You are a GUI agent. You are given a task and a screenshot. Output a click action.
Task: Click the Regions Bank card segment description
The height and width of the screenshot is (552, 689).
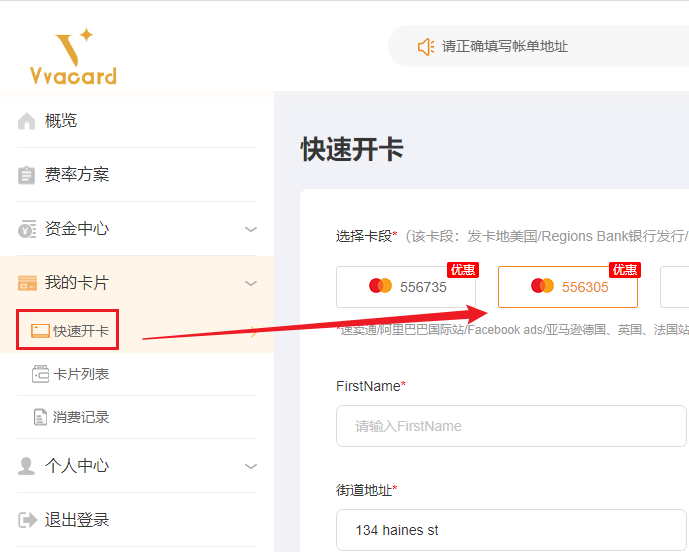[x=546, y=236]
